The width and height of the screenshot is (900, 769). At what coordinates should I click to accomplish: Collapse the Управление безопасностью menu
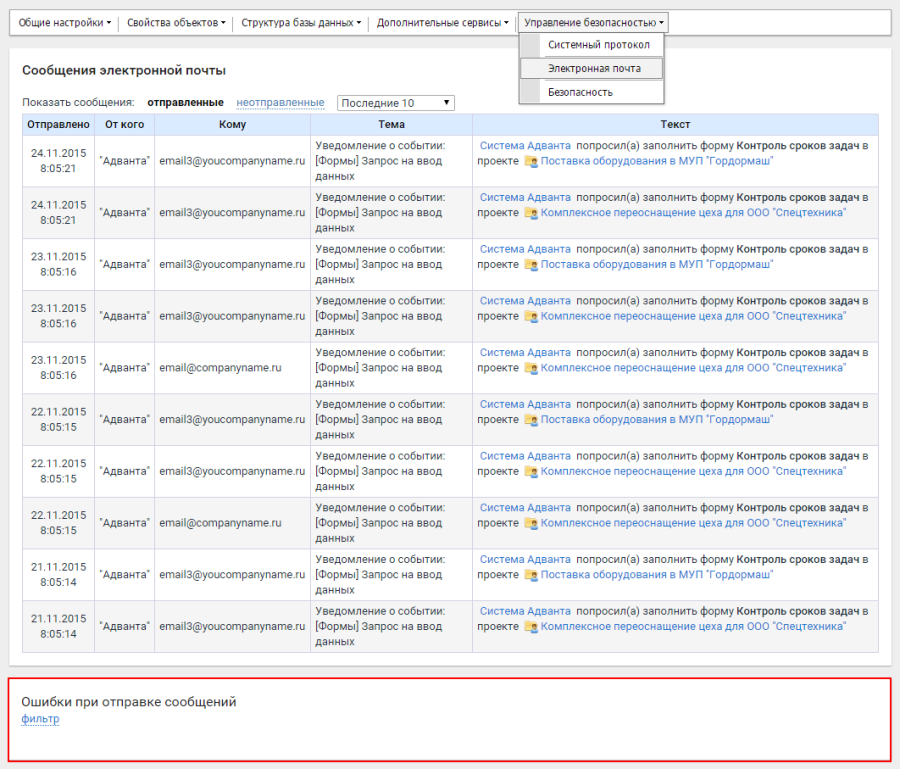(593, 23)
